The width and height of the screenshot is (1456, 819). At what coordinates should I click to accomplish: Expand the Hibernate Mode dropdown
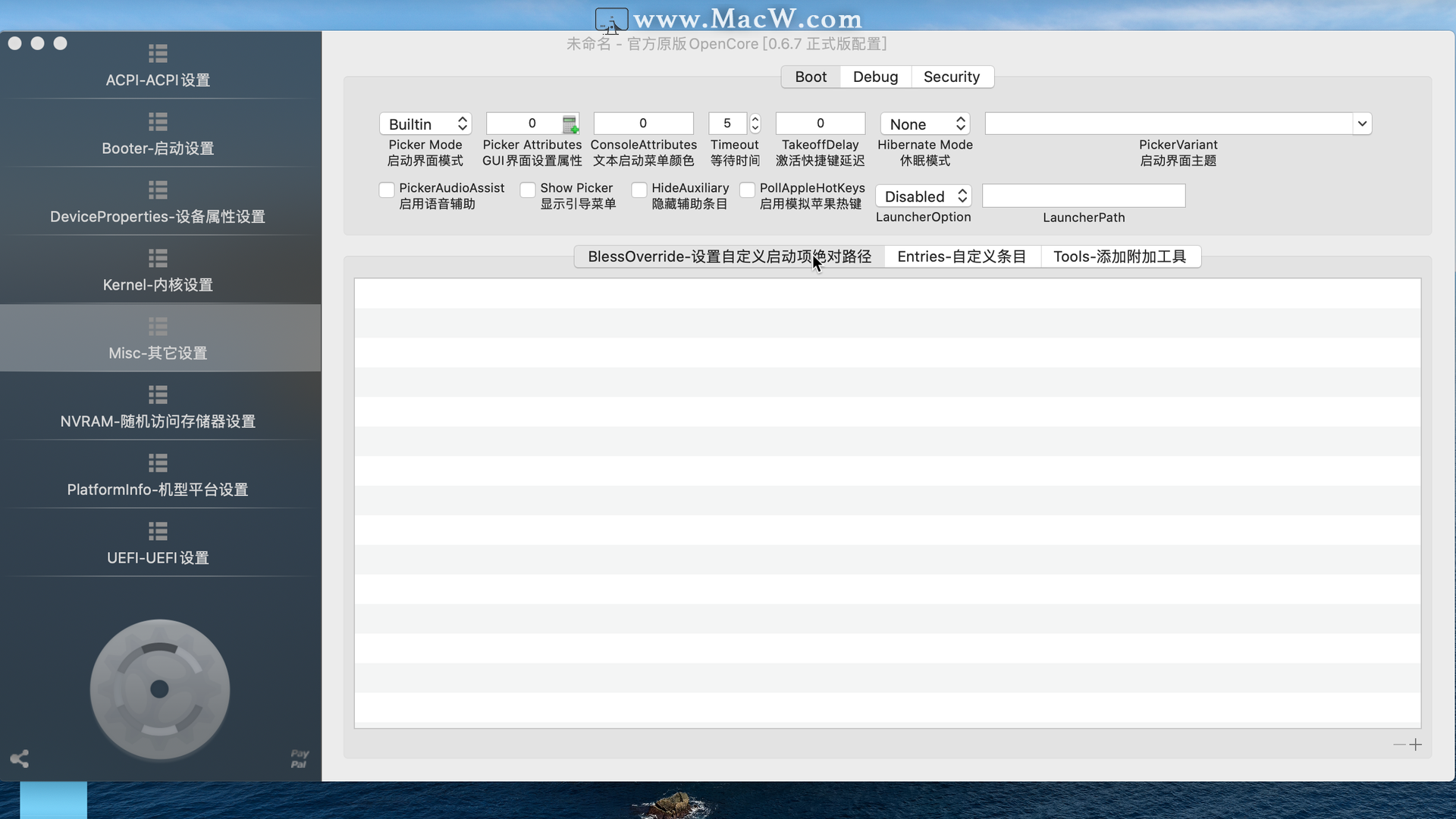(x=922, y=123)
